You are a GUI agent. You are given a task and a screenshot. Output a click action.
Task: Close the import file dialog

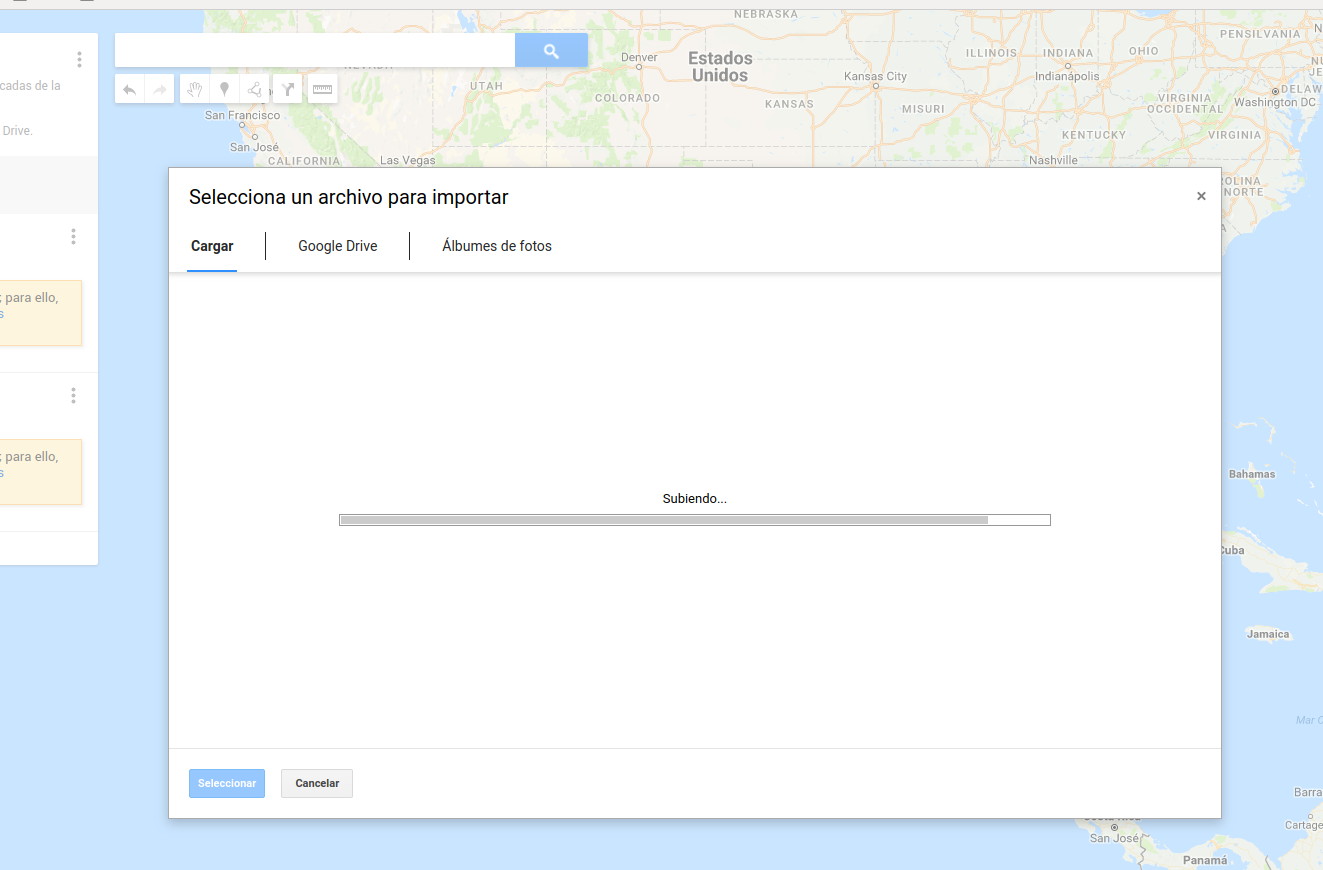[x=1201, y=197]
